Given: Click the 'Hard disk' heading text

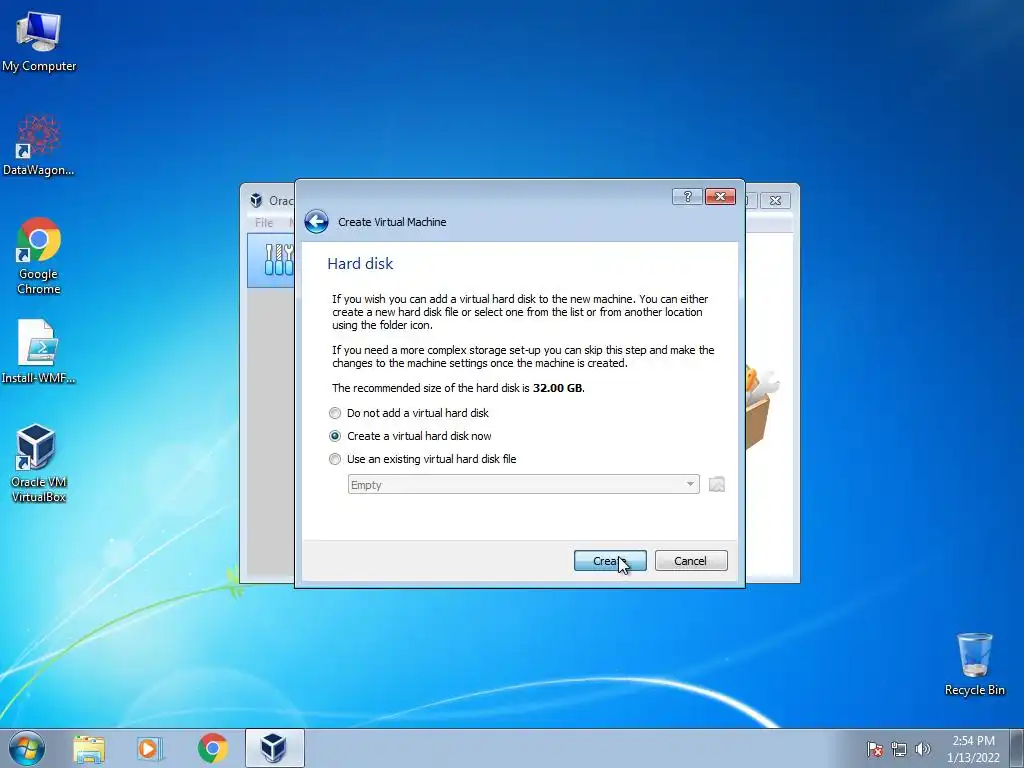Looking at the screenshot, I should pyautogui.click(x=360, y=264).
